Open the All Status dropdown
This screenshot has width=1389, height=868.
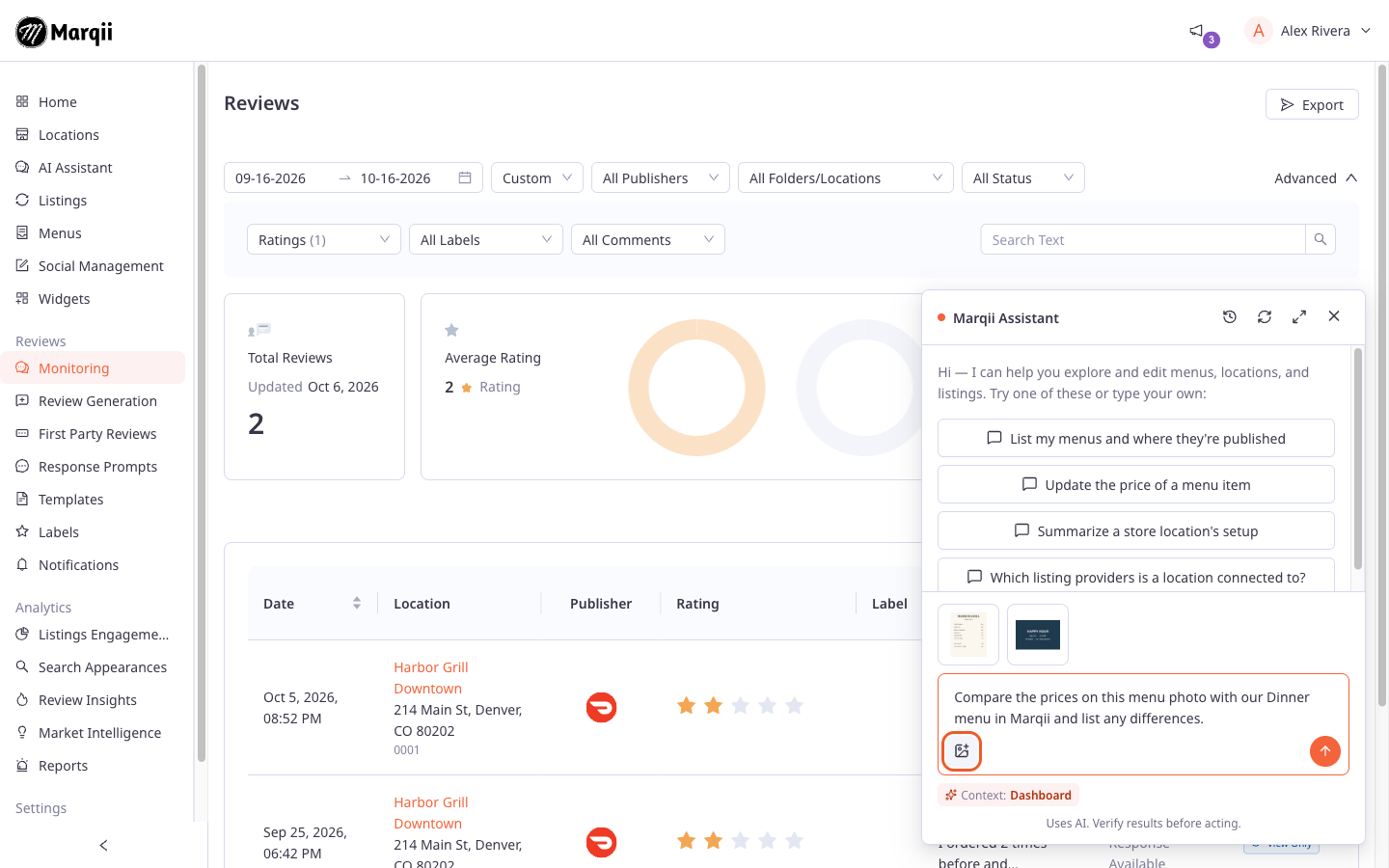1023,177
